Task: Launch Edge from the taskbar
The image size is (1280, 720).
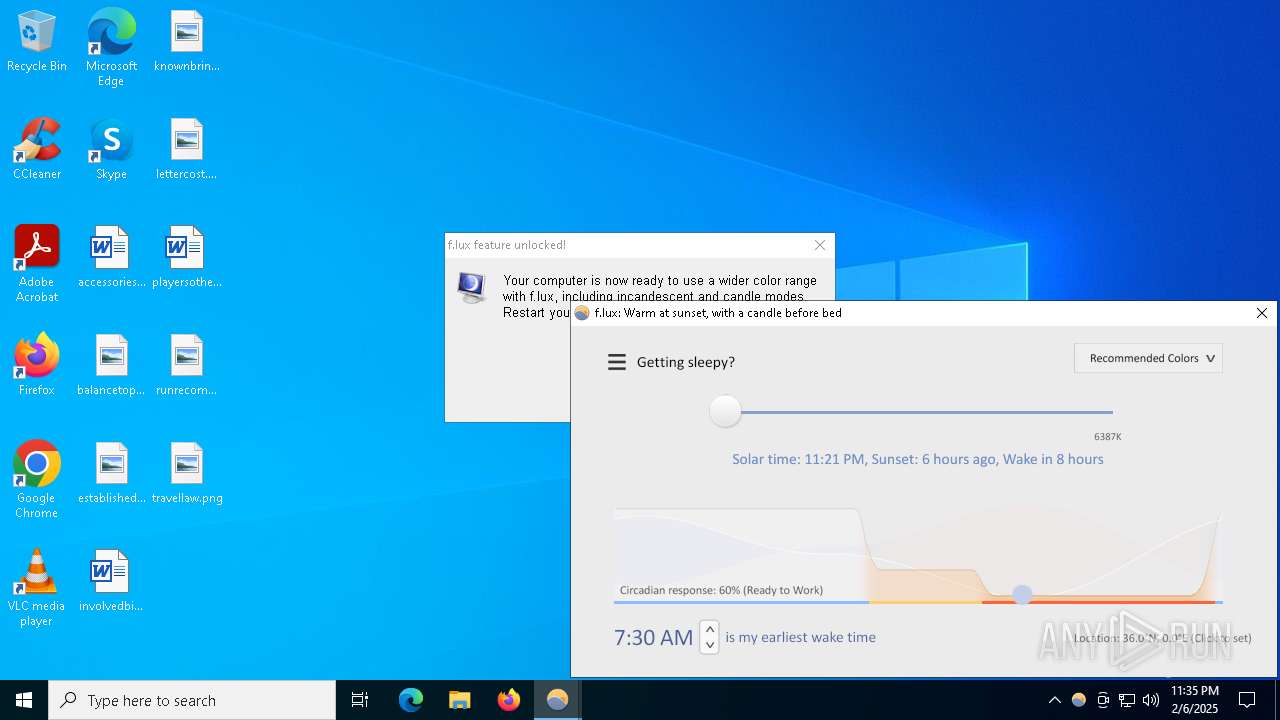Action: [411, 700]
